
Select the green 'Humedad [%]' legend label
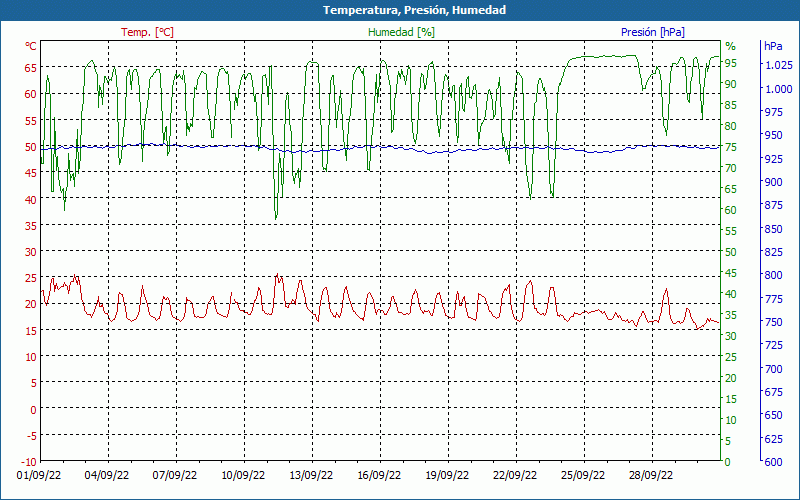tap(402, 32)
